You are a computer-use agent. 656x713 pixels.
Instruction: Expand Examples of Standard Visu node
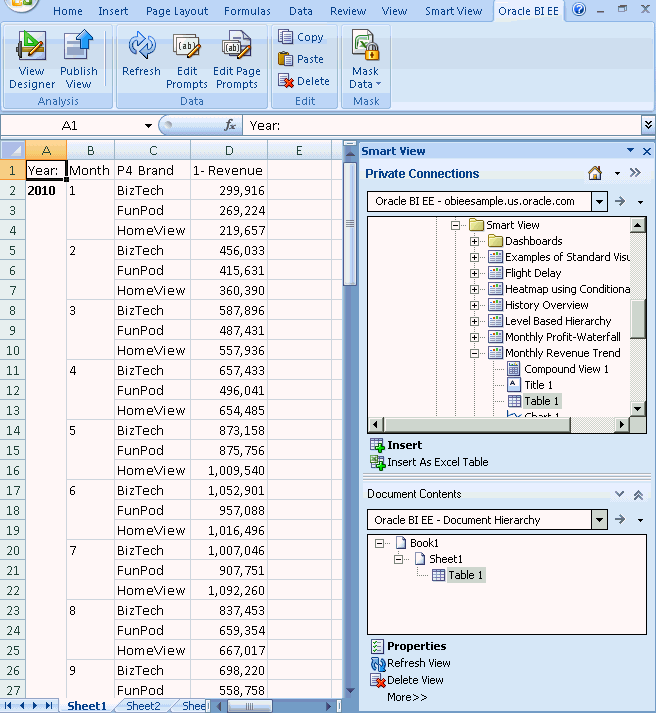474,257
